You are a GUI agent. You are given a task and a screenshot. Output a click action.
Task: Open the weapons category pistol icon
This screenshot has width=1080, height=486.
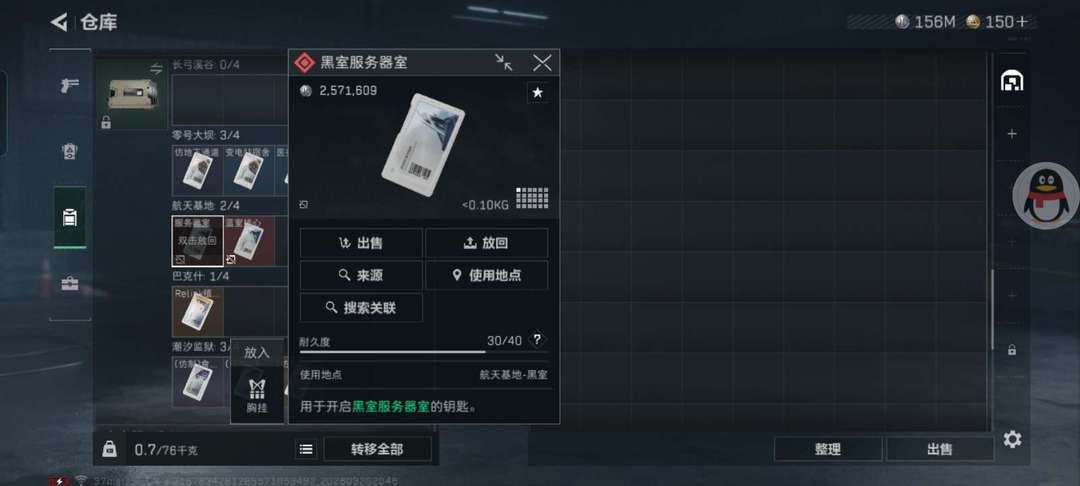coord(70,85)
